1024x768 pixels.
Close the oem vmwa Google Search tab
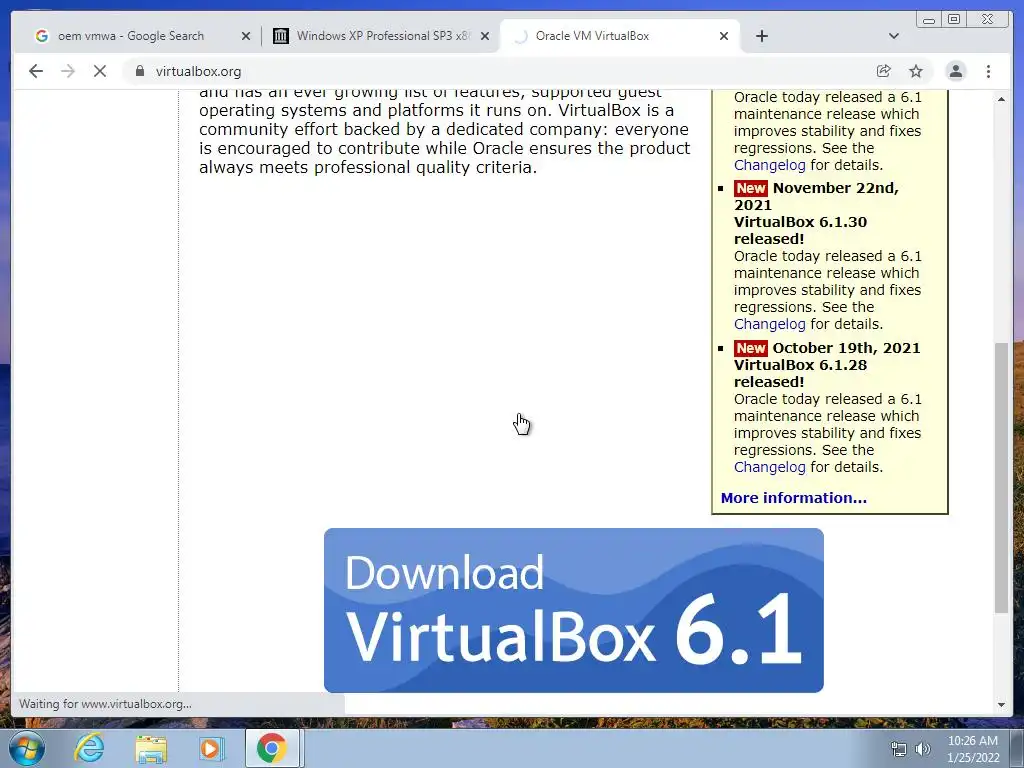[246, 36]
